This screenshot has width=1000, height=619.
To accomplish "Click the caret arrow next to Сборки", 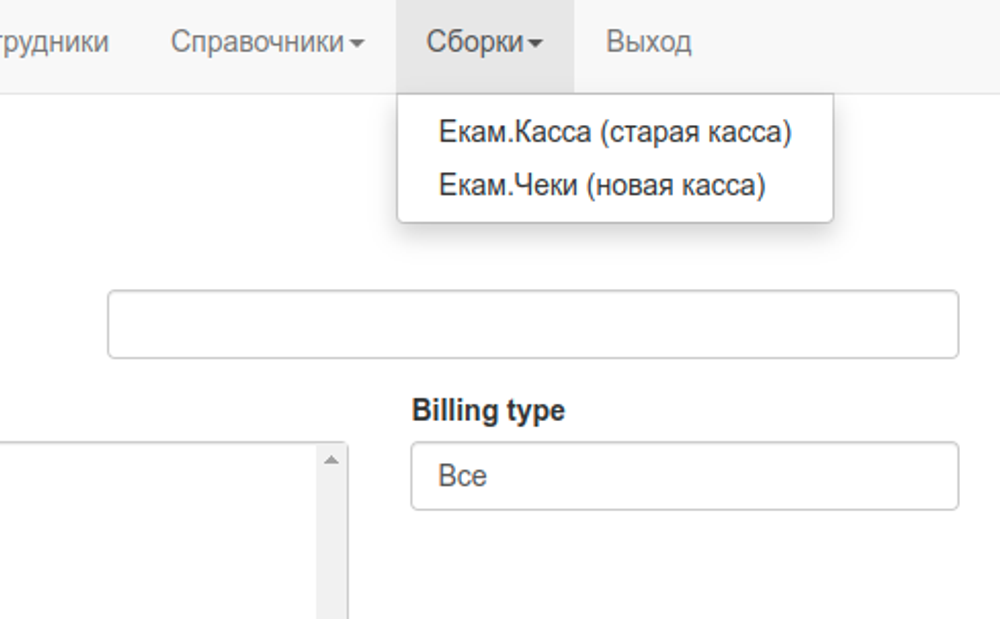I will click(x=536, y=43).
